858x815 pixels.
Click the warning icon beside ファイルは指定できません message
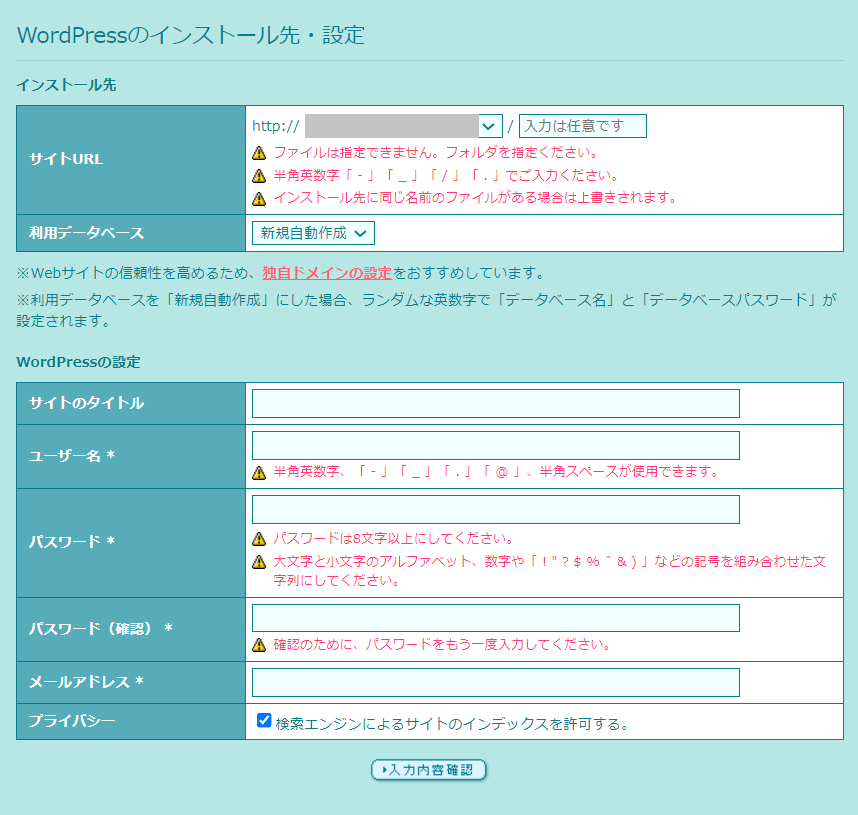pos(260,152)
